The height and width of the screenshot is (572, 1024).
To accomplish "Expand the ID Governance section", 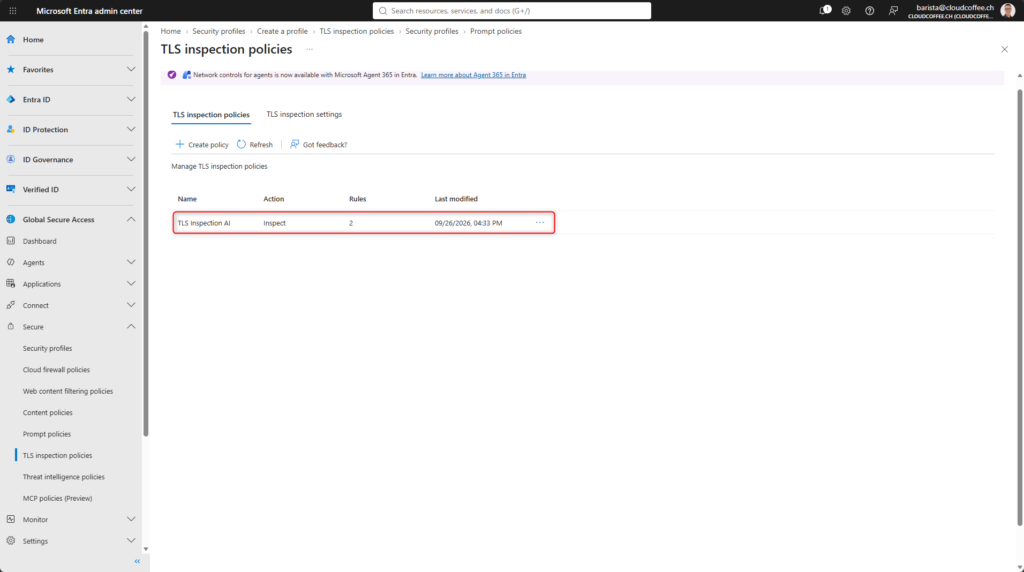I will pos(131,159).
